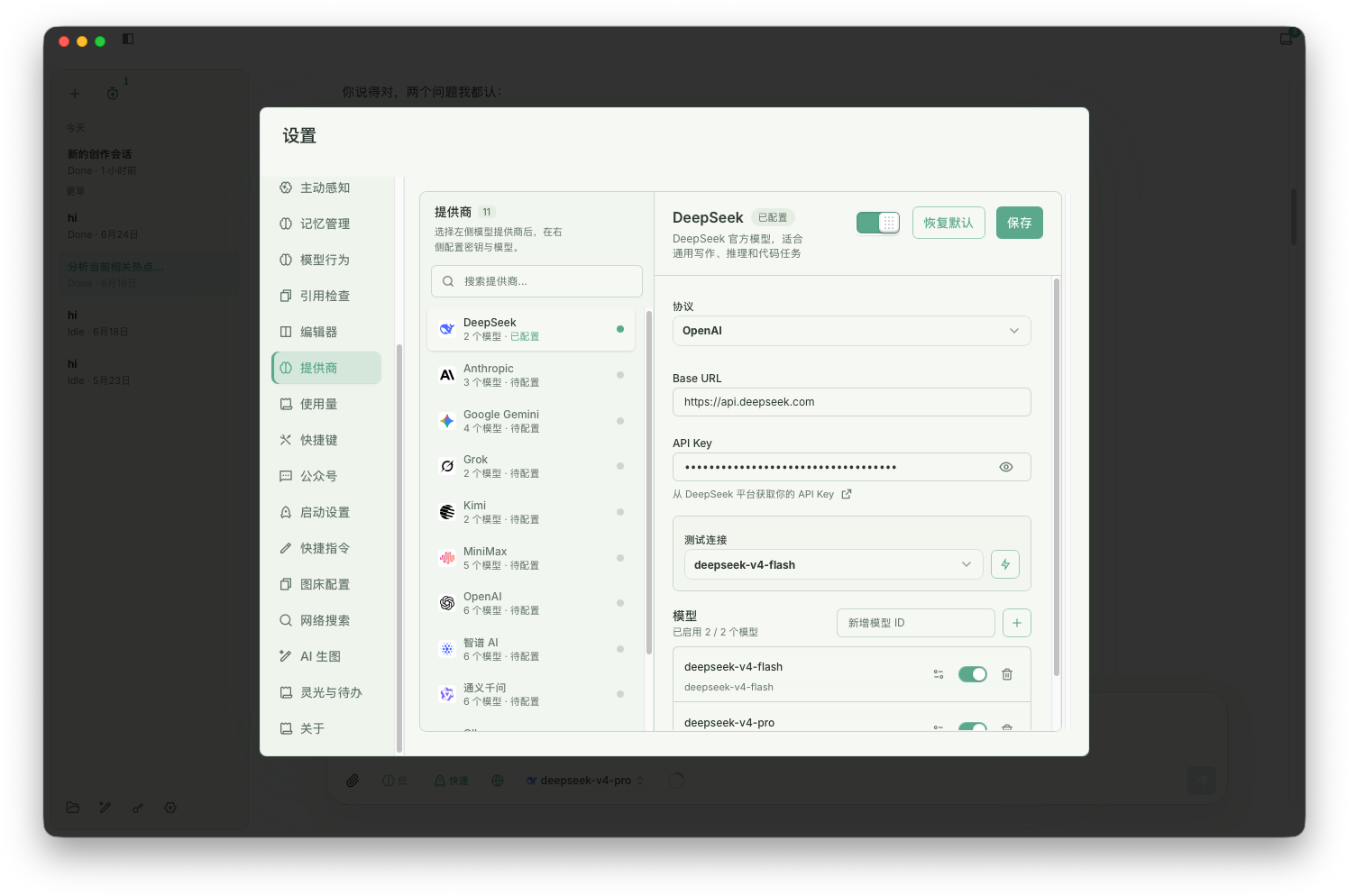Open 启动设置 settings section

point(326,512)
